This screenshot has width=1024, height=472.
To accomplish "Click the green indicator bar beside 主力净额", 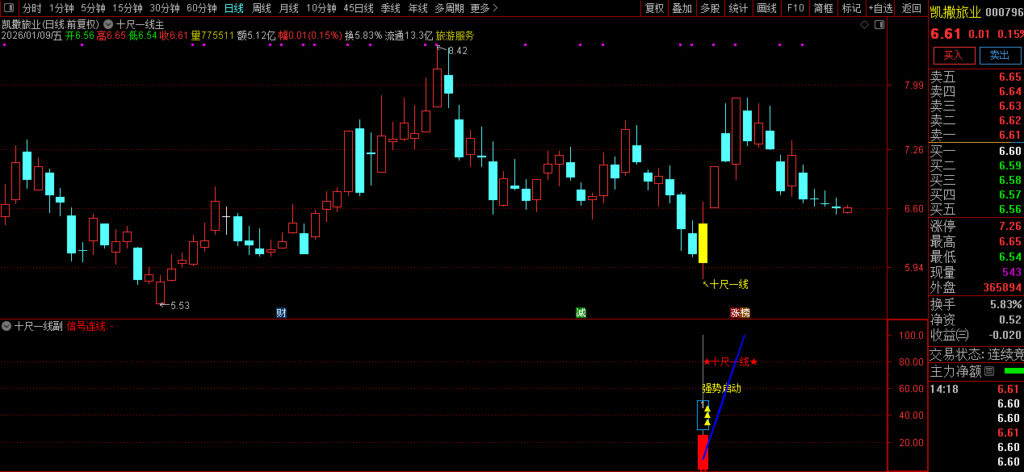I will (x=1013, y=372).
